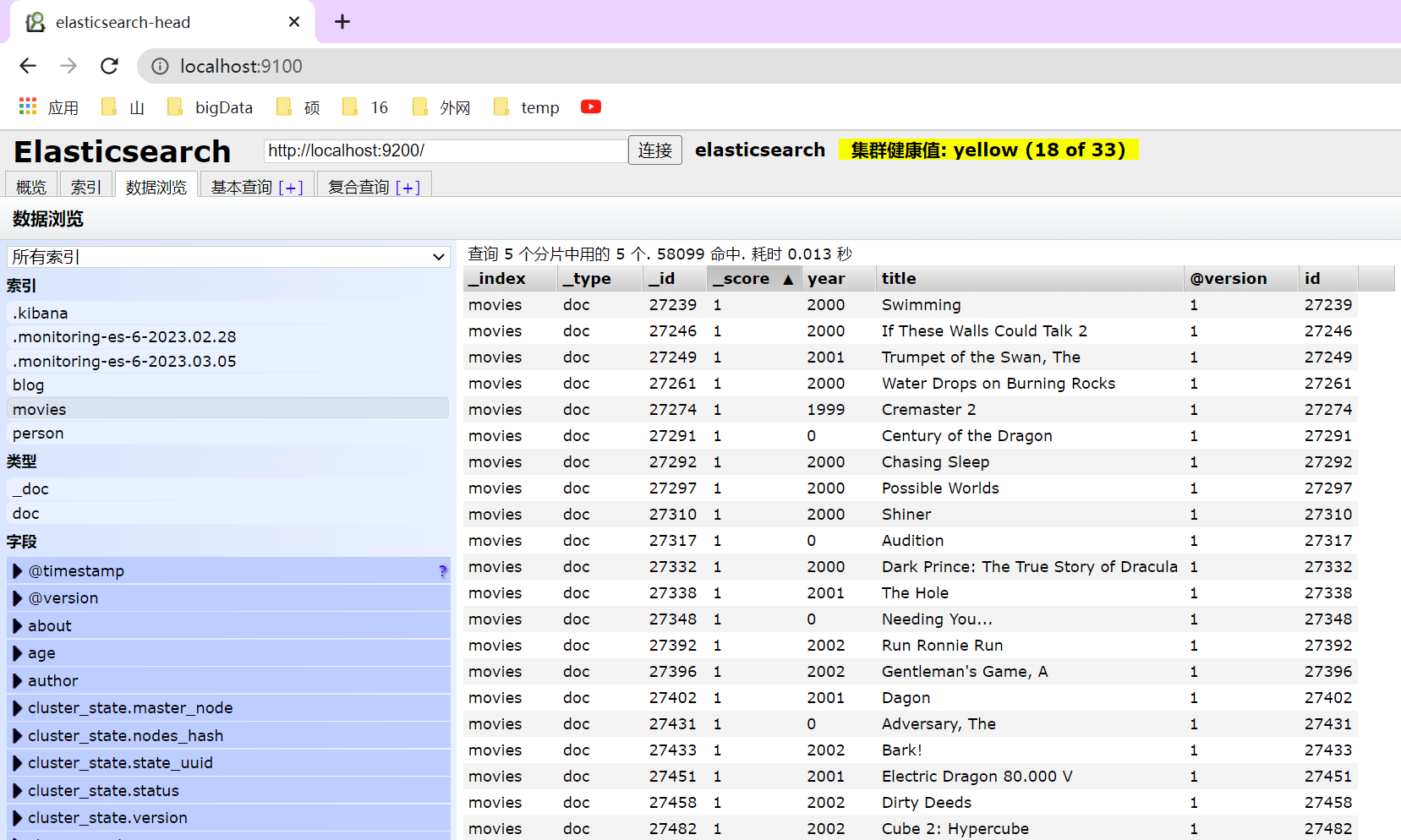This screenshot has width=1401, height=840.
Task: Switch to the 索引 tab
Action: [85, 187]
